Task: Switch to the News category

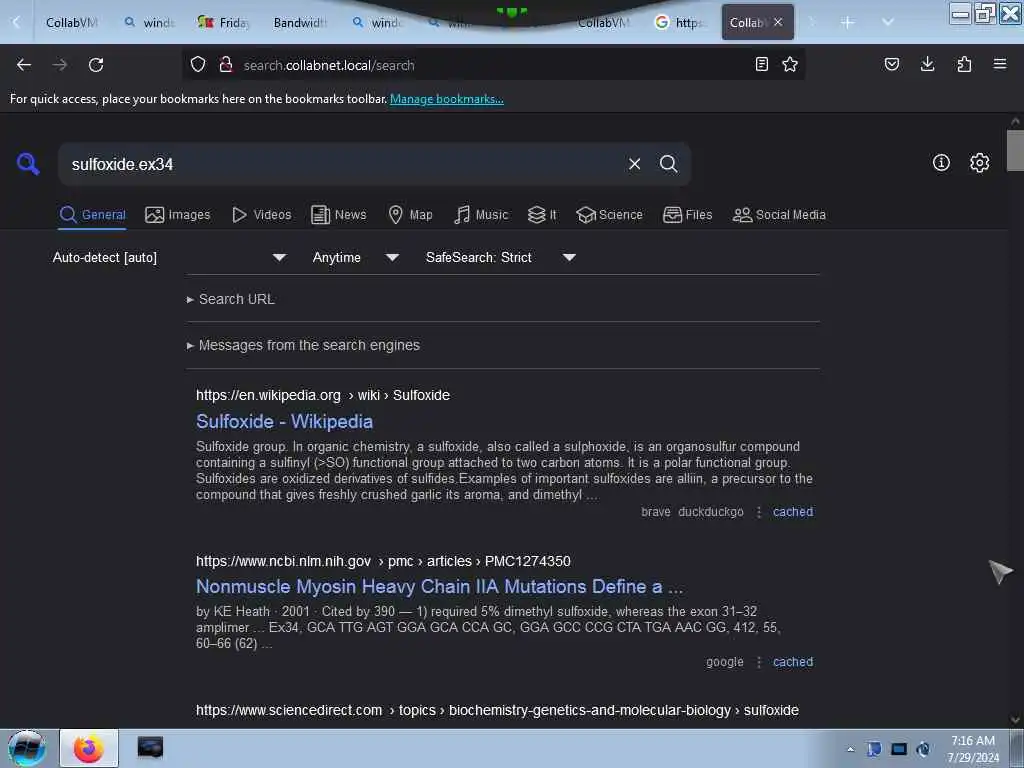Action: pos(338,215)
